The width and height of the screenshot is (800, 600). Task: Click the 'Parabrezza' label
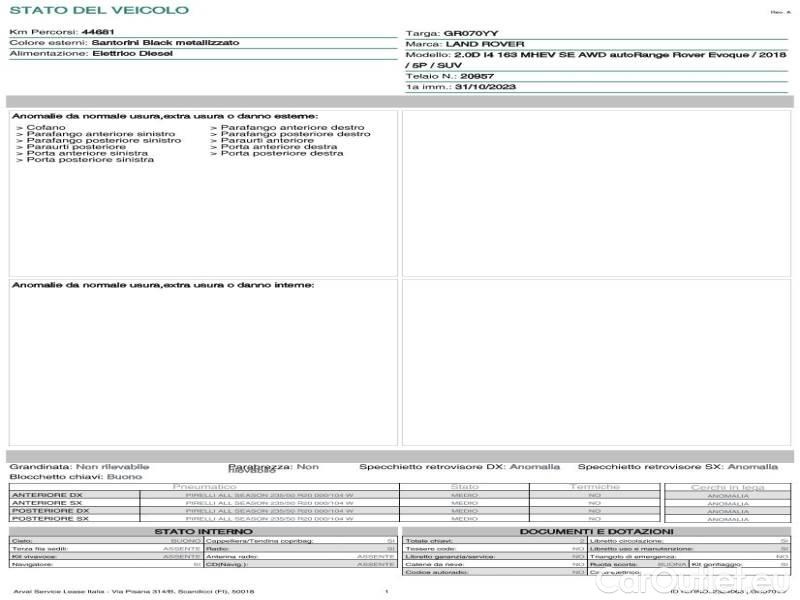tap(259, 466)
